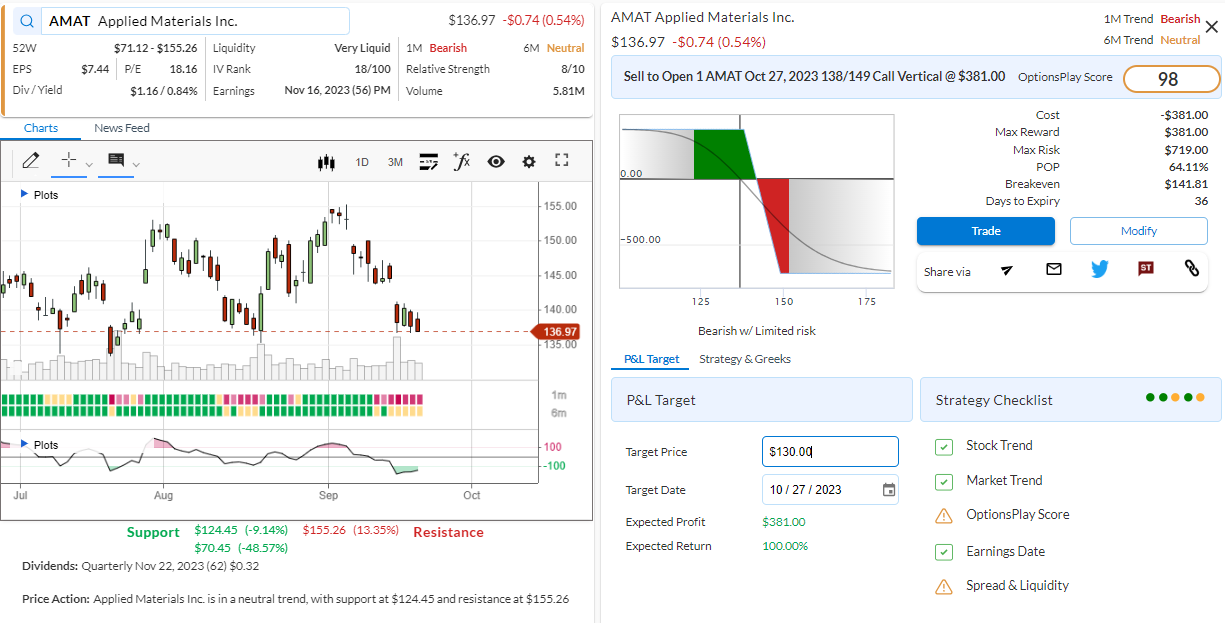Select the P&L Target tab
Image resolution: width=1225 pixels, height=623 pixels.
point(651,359)
